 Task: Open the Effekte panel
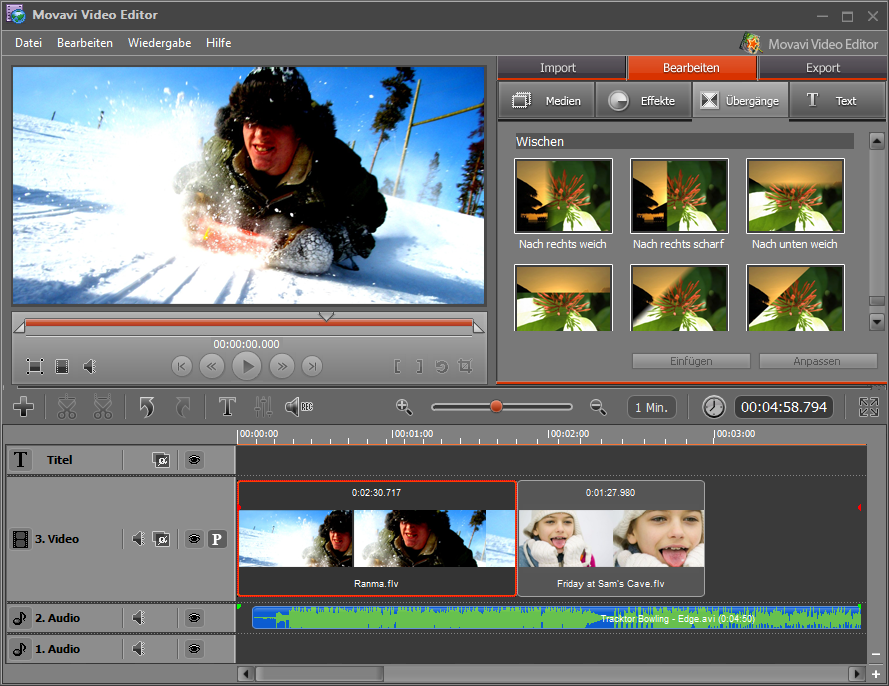642,101
